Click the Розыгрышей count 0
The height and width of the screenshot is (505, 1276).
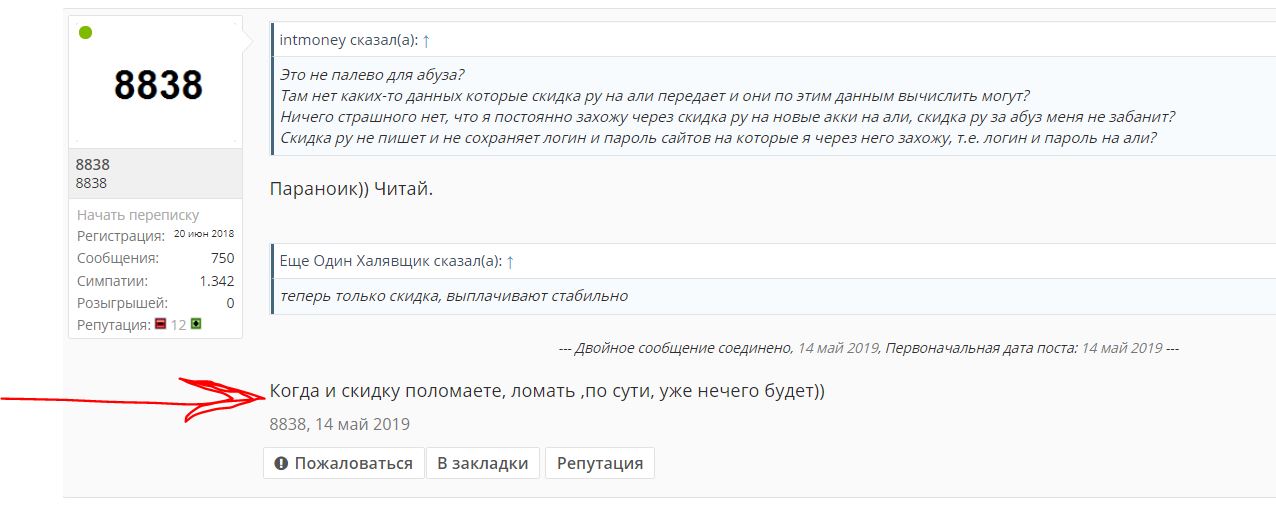click(230, 302)
